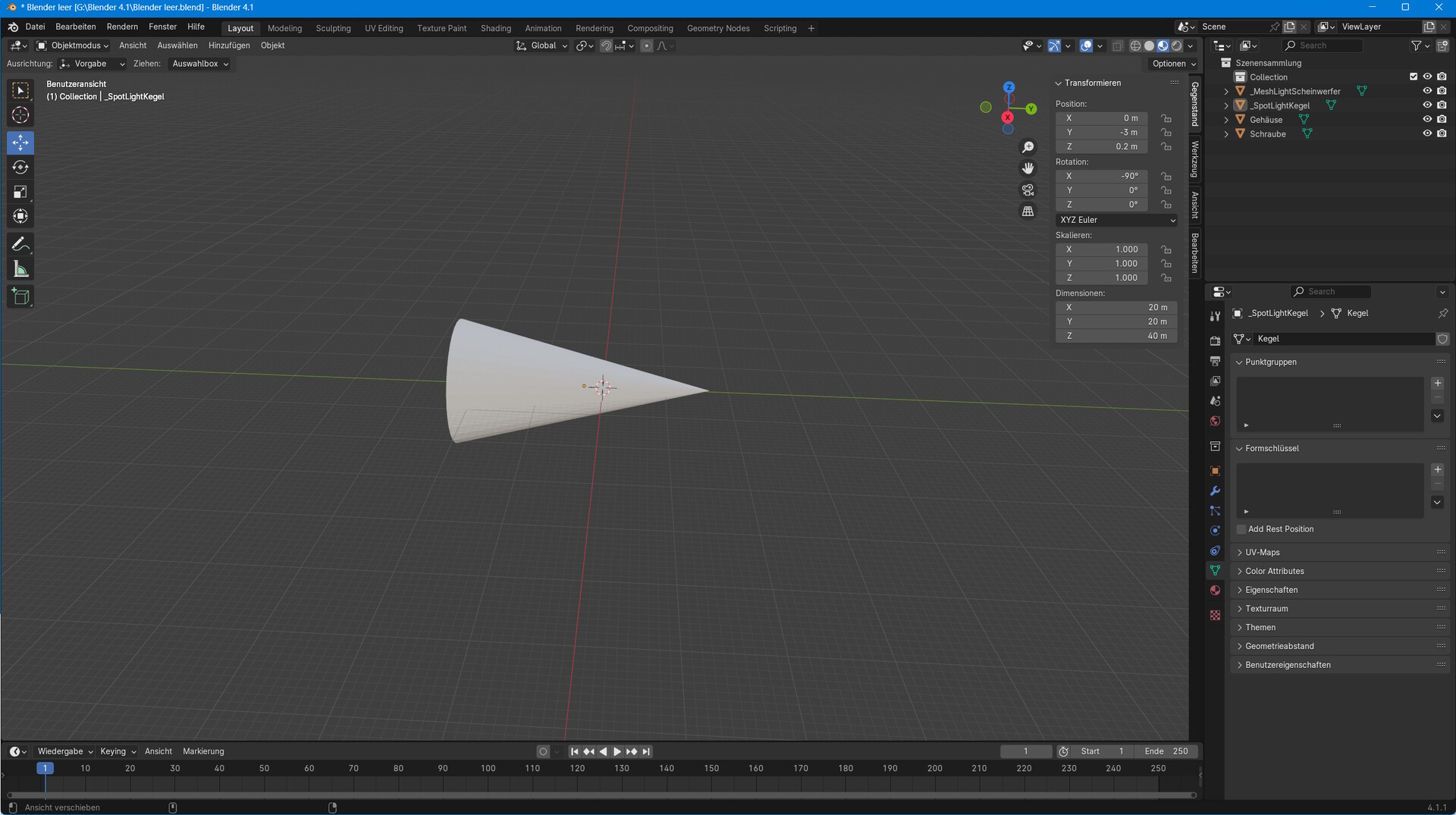Expand the Schraube object tree item
Screen dimensions: 1456x815
point(1226,134)
